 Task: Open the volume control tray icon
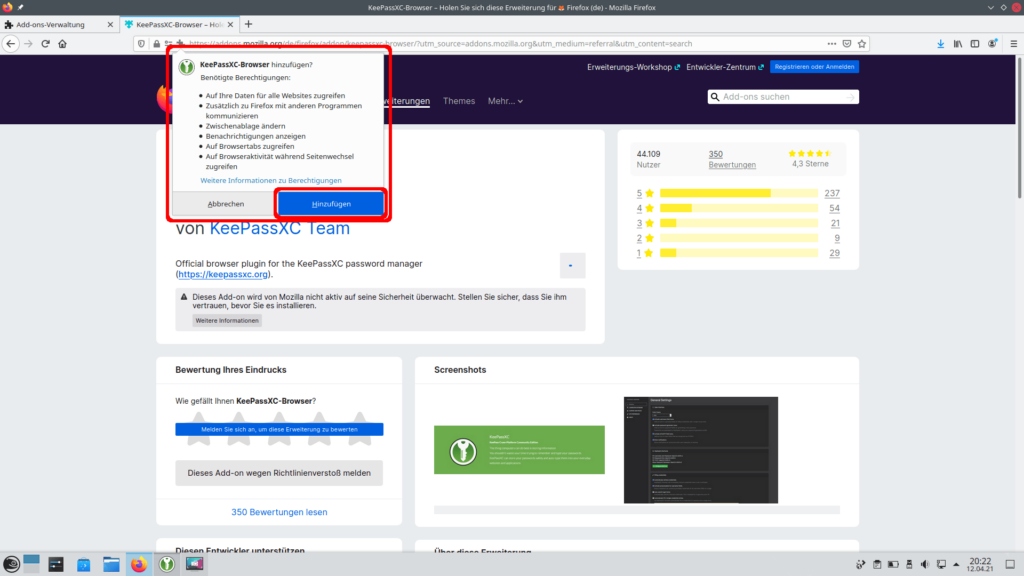click(x=925, y=564)
